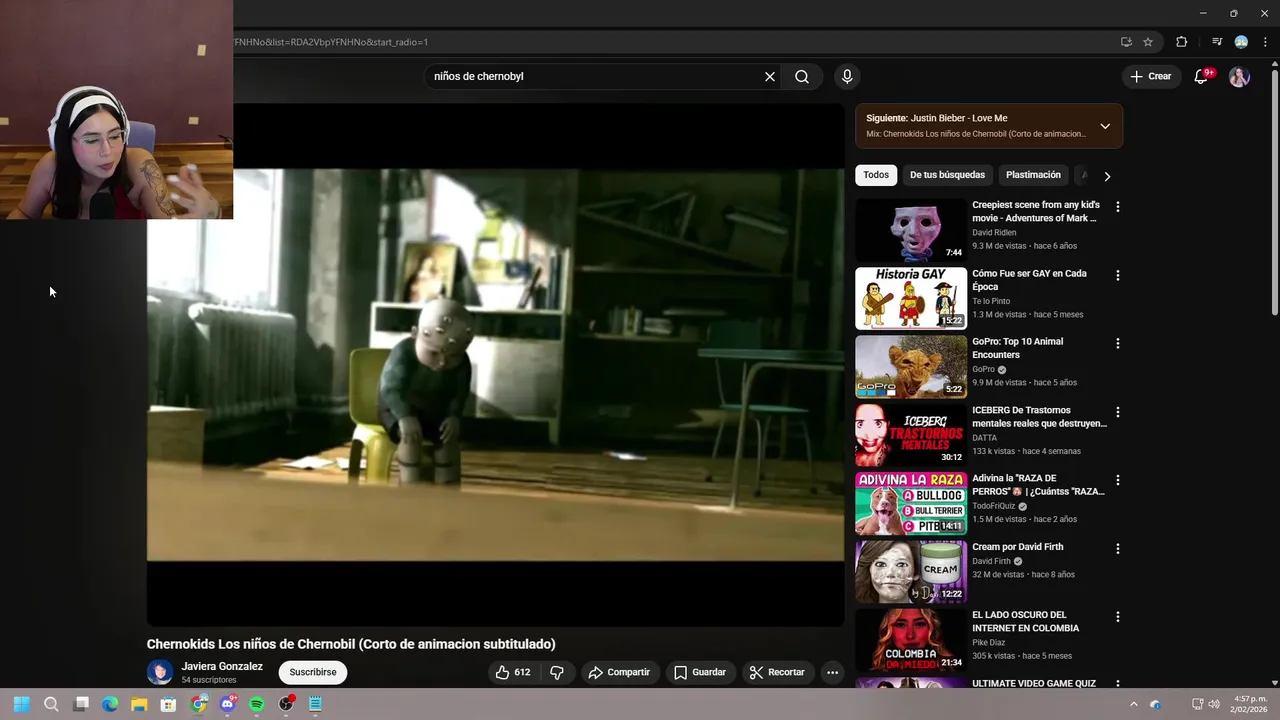The height and width of the screenshot is (720, 1280).
Task: Open Chrome extensions puzzle icon
Action: click(1182, 42)
